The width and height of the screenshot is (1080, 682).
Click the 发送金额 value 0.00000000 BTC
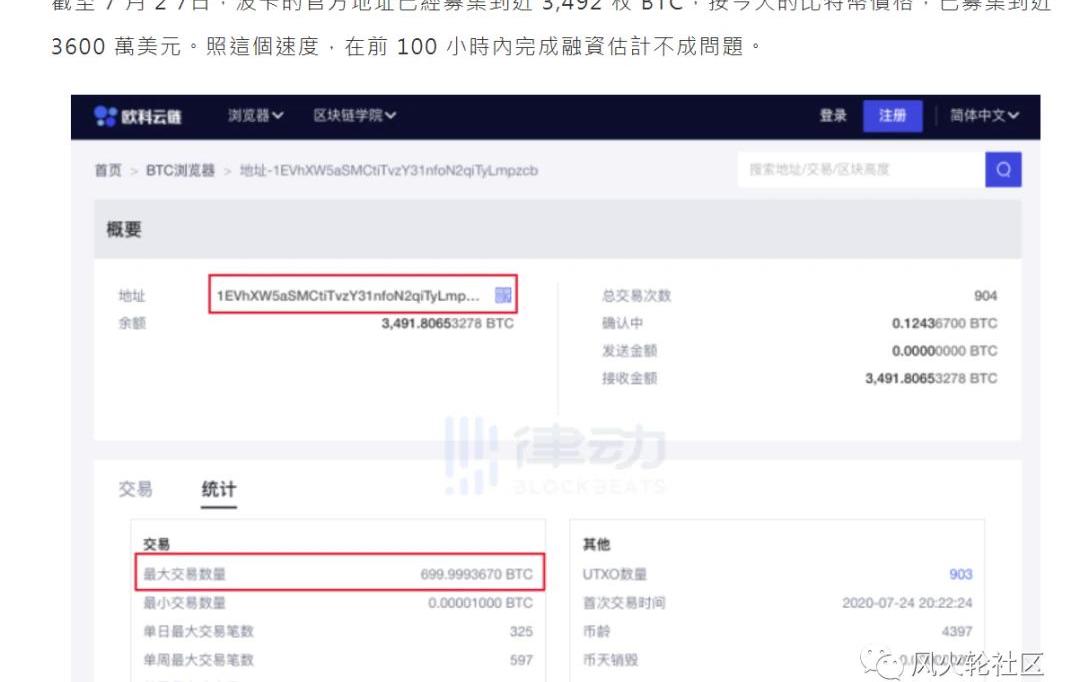pos(944,351)
